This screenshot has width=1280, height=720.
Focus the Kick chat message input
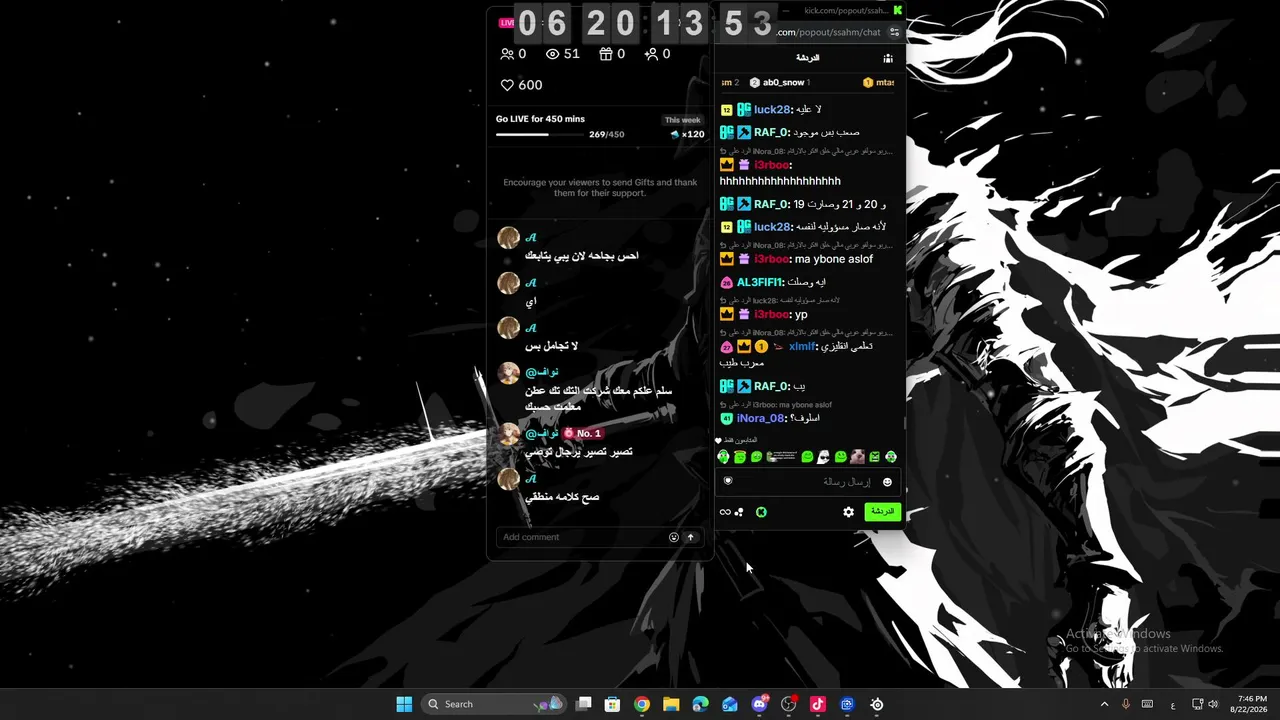click(810, 482)
